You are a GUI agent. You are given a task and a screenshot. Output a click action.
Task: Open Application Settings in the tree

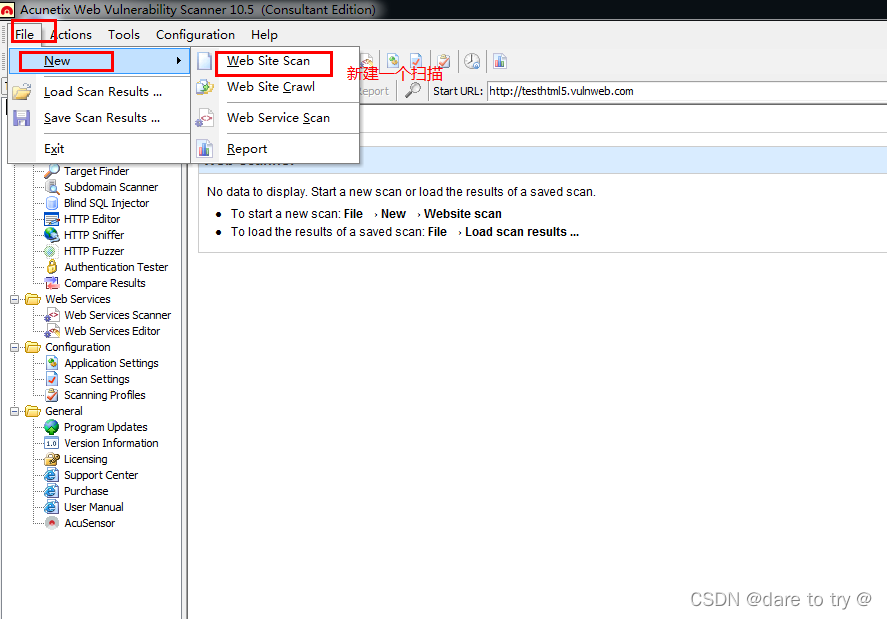tap(111, 363)
